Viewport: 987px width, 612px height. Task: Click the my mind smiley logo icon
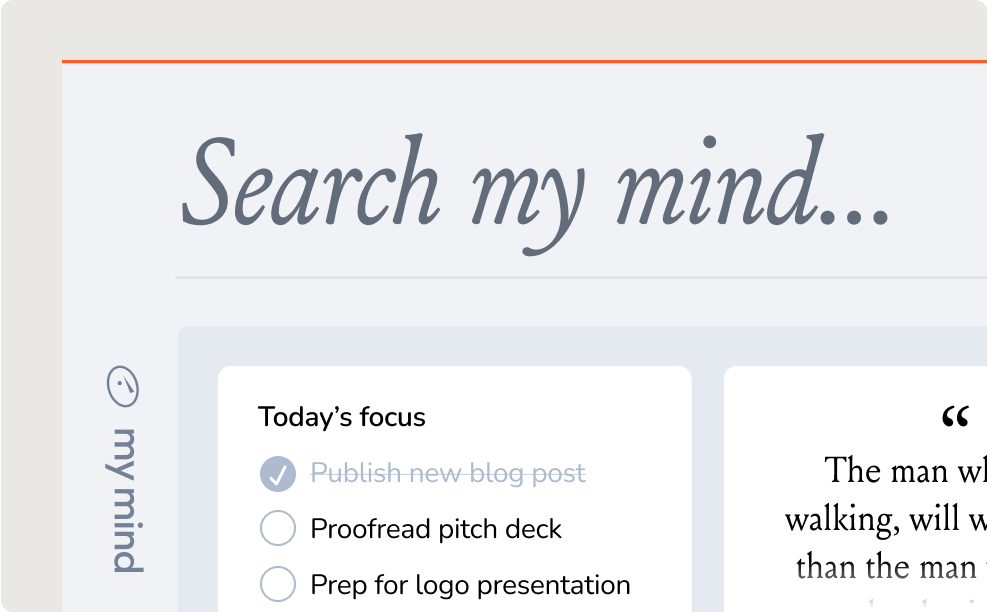(x=124, y=387)
